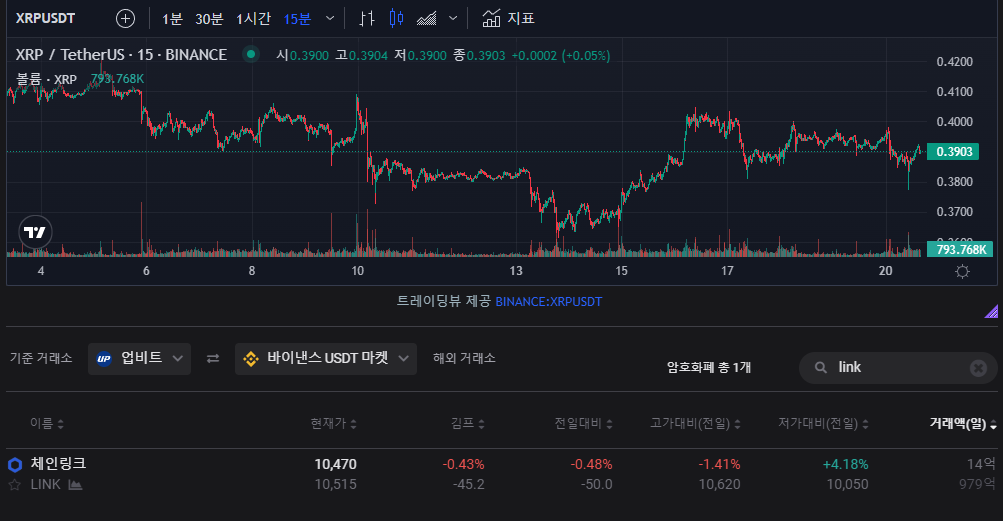
Task: Switch to 30분 timeframe
Action: [209, 19]
